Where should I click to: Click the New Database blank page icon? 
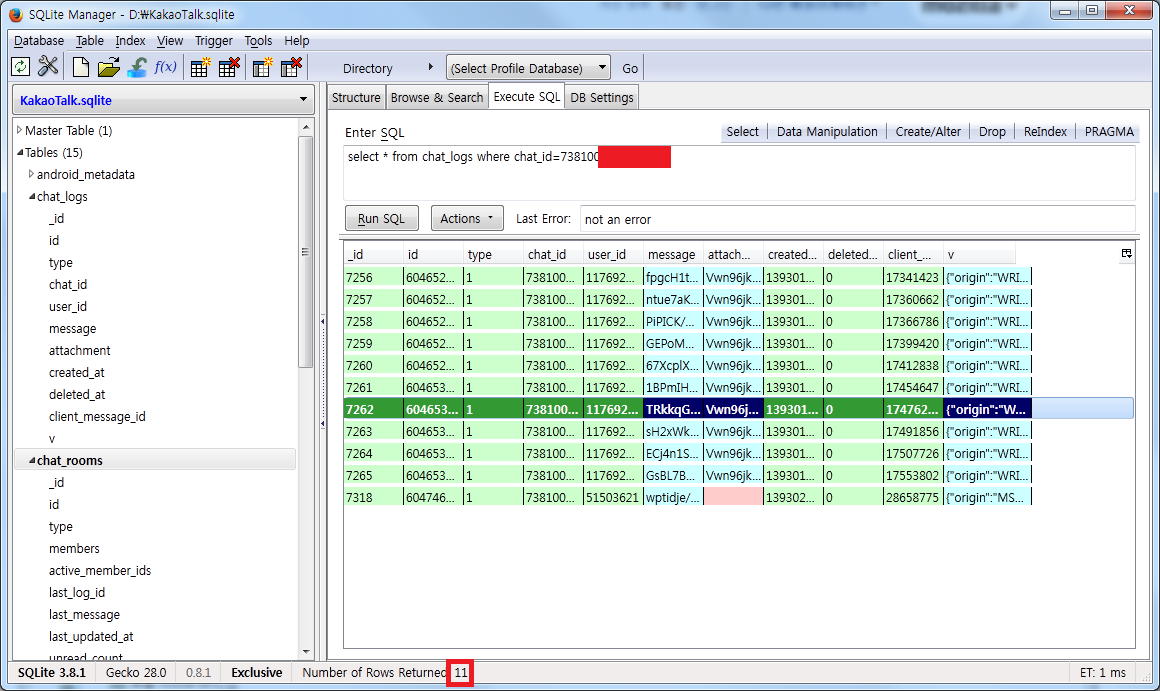point(81,67)
